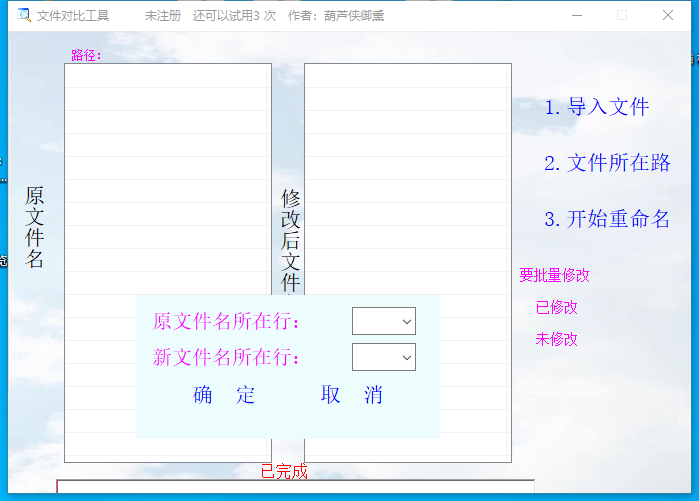Image resolution: width=699 pixels, height=501 pixels.
Task: Minimize the 文件对比工具 window
Action: 576,15
